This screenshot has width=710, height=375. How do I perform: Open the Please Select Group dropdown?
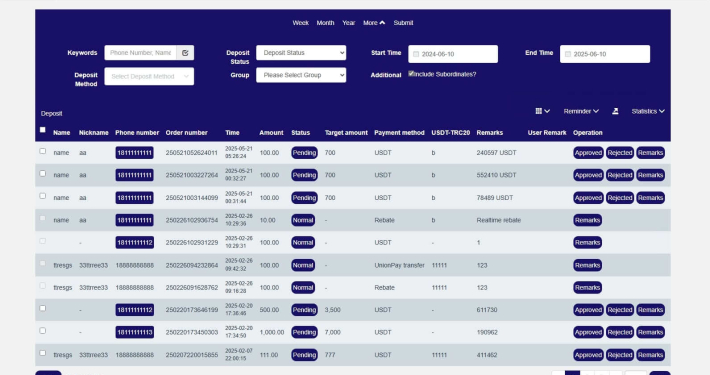coord(301,75)
